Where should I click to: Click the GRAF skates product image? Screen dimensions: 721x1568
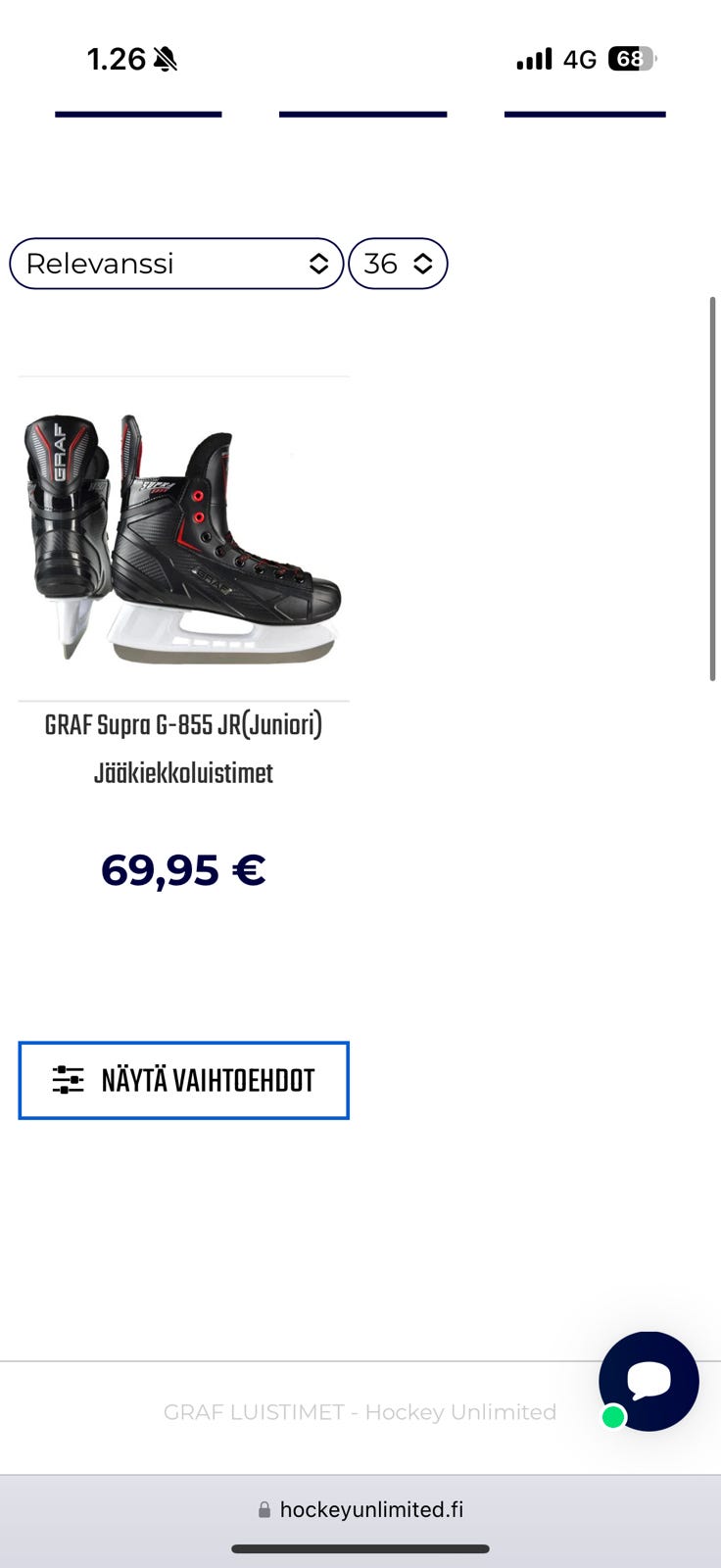(x=183, y=537)
